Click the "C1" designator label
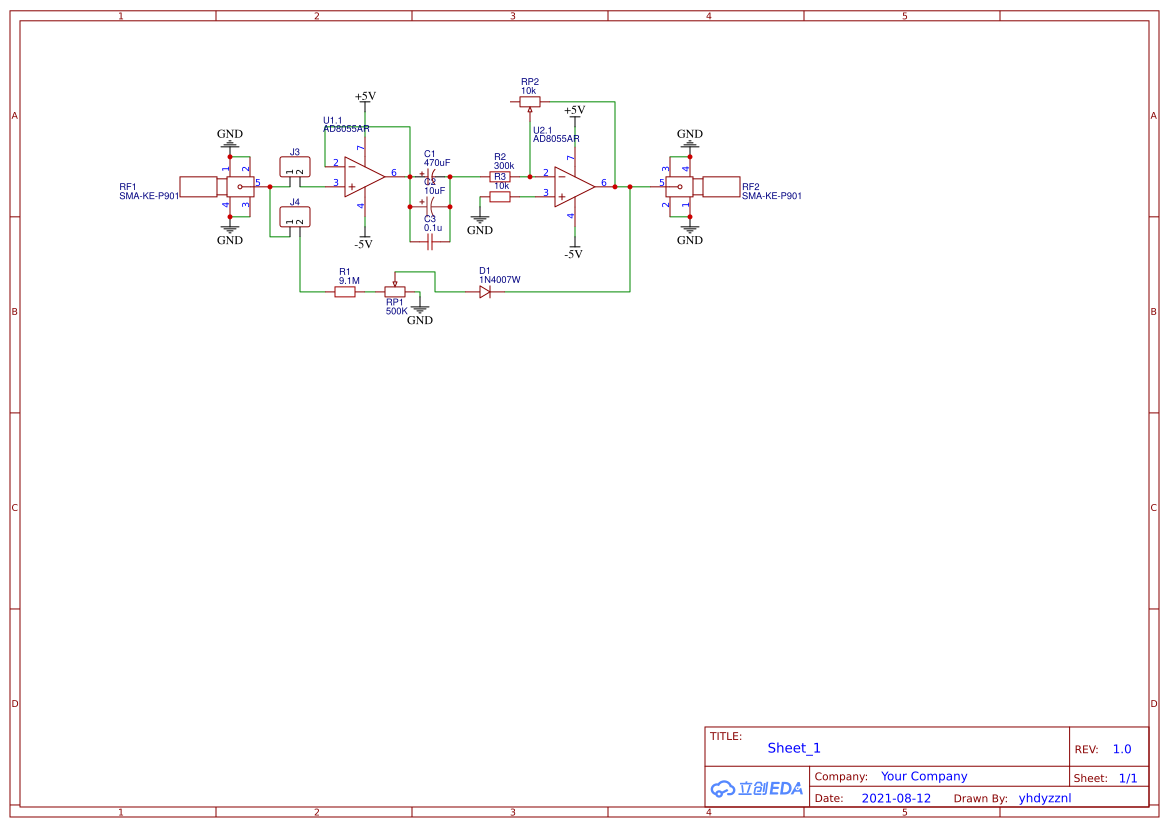The image size is (1169, 827). point(429,154)
